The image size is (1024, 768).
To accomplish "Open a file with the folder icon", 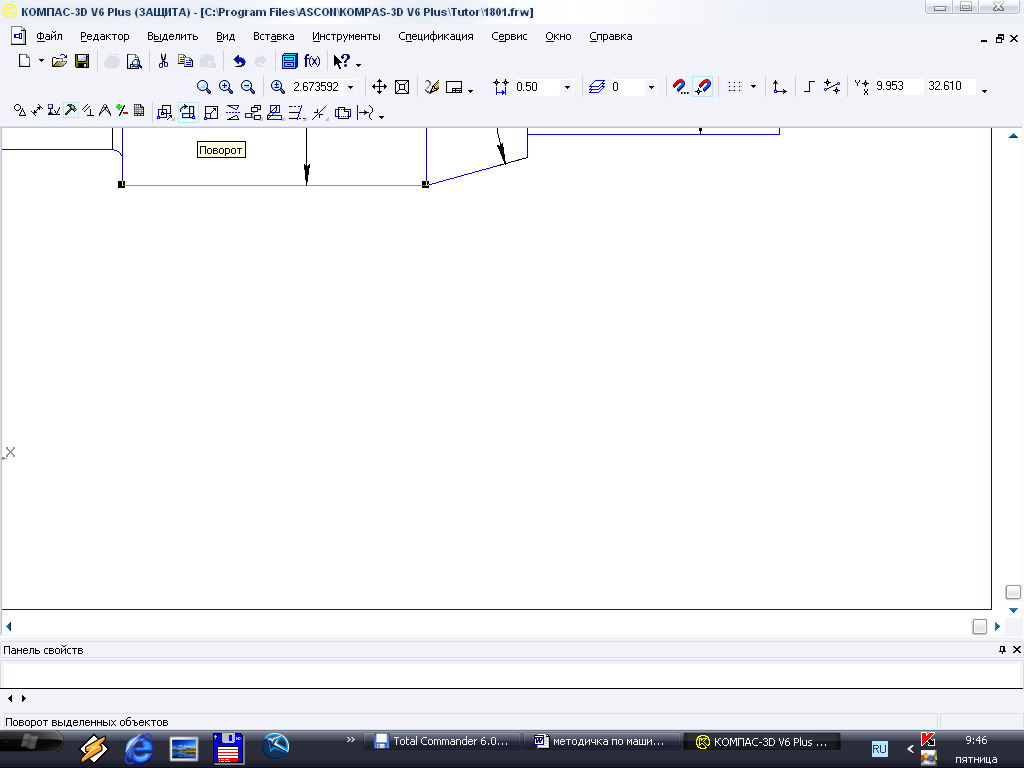I will (59, 61).
